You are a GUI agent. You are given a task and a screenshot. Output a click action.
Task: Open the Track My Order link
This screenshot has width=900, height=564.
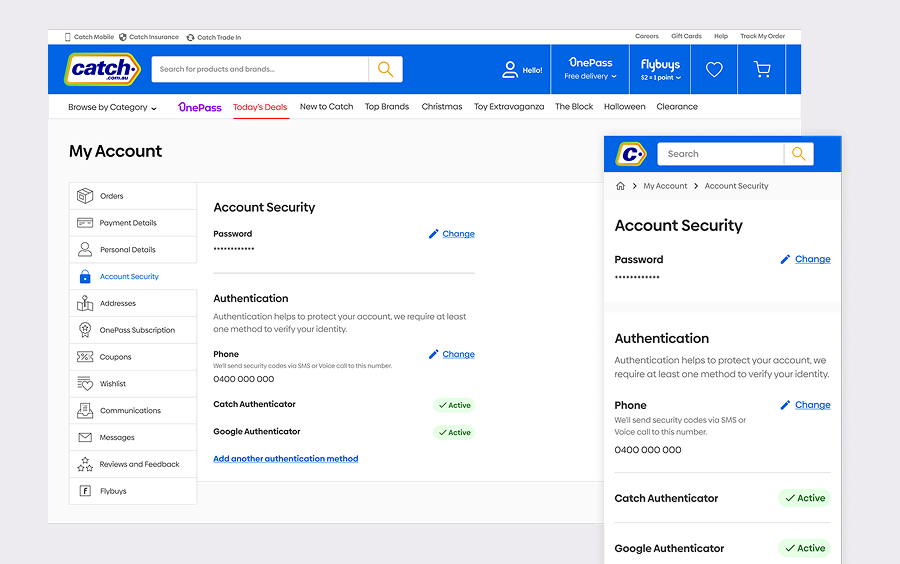(763, 36)
